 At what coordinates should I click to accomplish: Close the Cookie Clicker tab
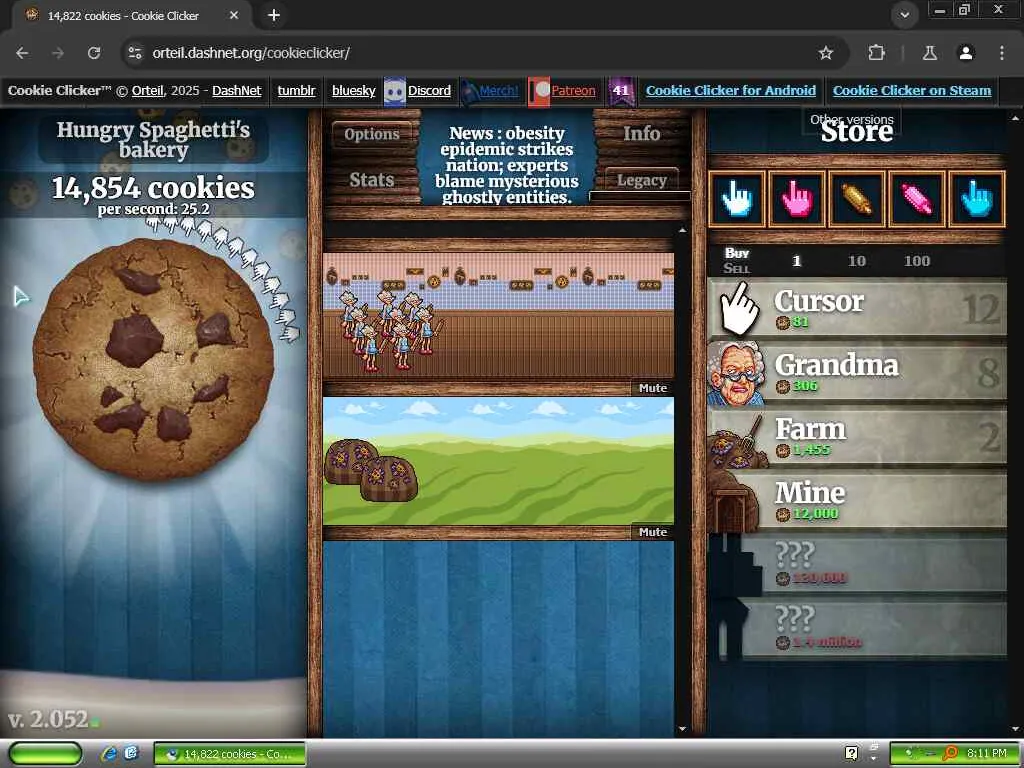234,15
